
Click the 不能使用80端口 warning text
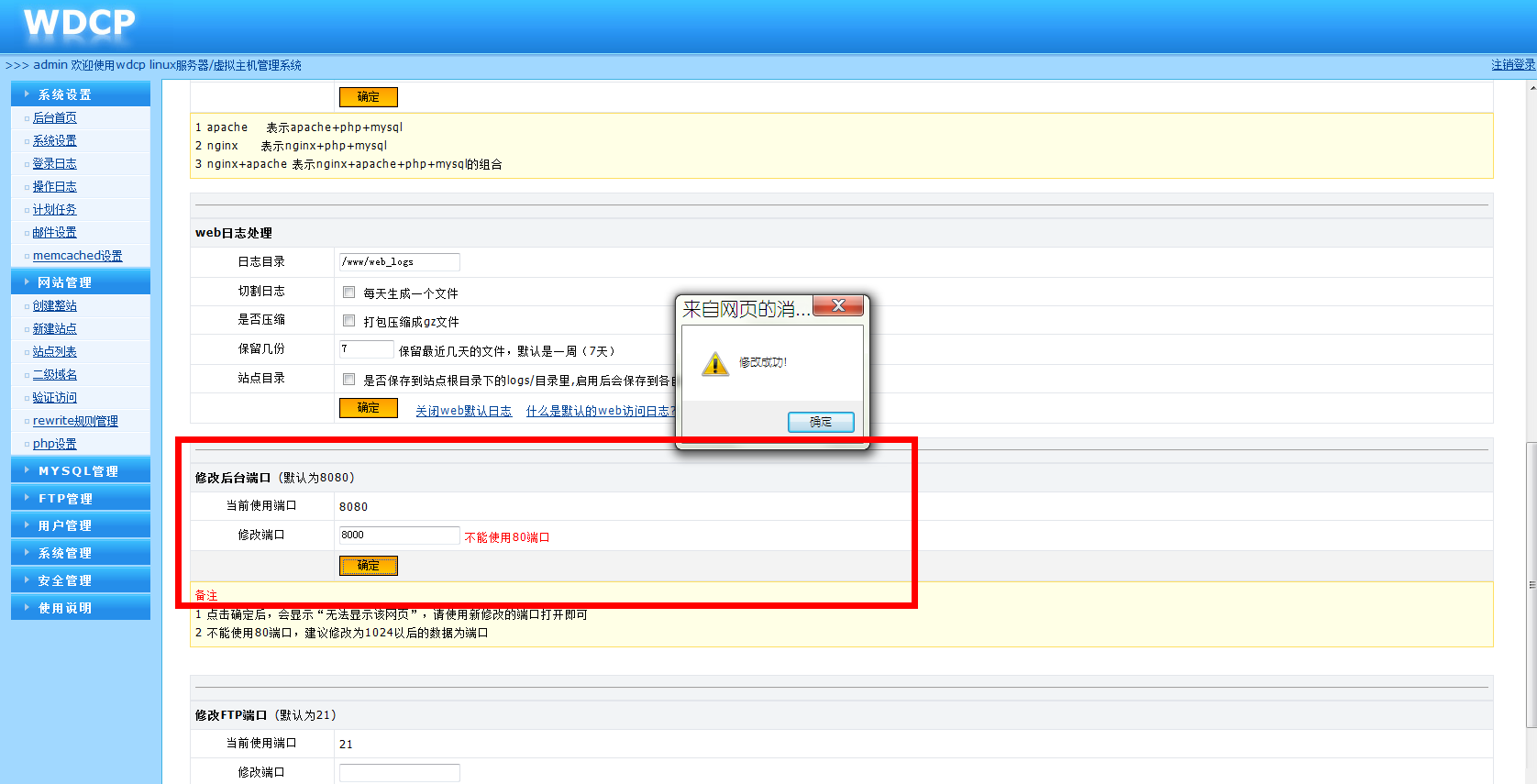(x=507, y=537)
